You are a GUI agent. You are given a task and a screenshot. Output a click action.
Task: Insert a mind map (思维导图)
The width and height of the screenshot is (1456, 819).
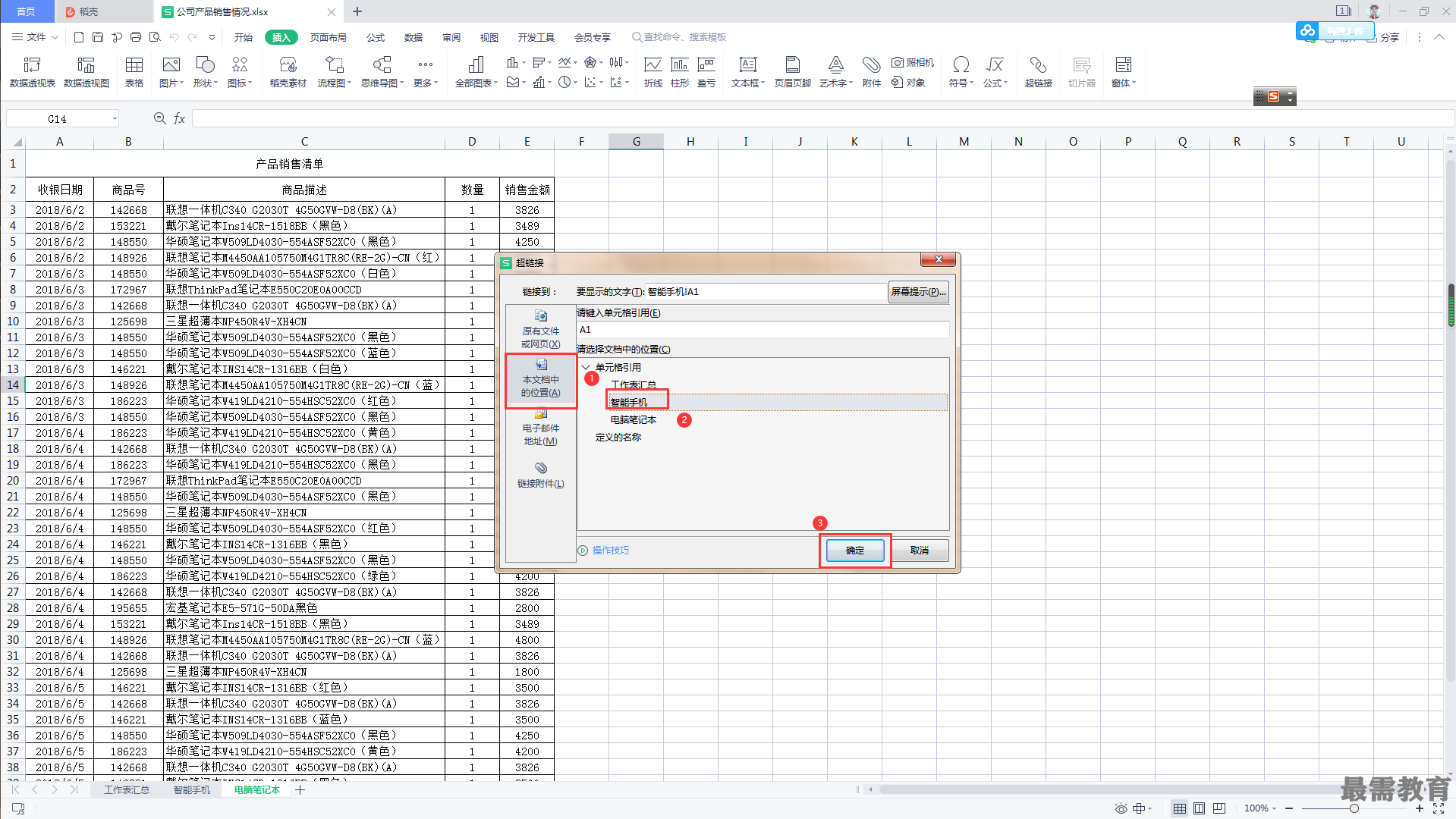coord(382,72)
